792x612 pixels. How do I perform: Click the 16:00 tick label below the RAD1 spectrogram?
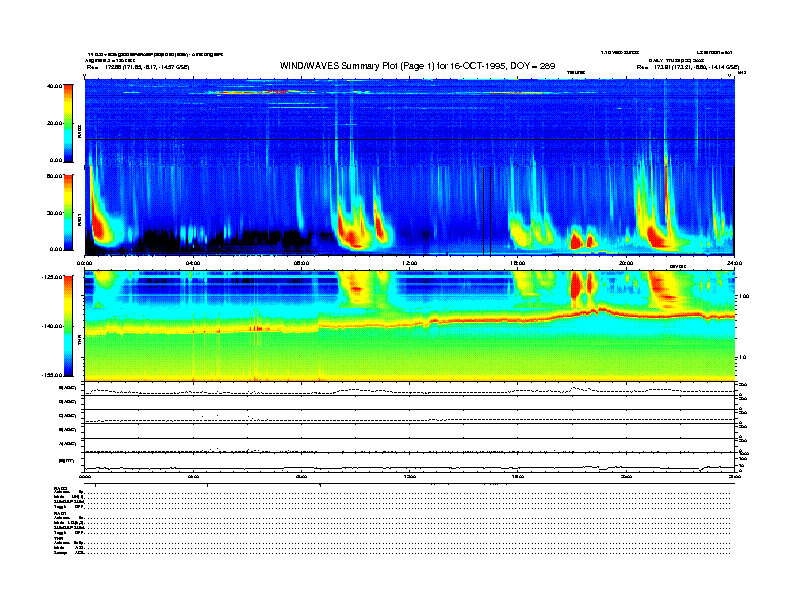coord(518,263)
